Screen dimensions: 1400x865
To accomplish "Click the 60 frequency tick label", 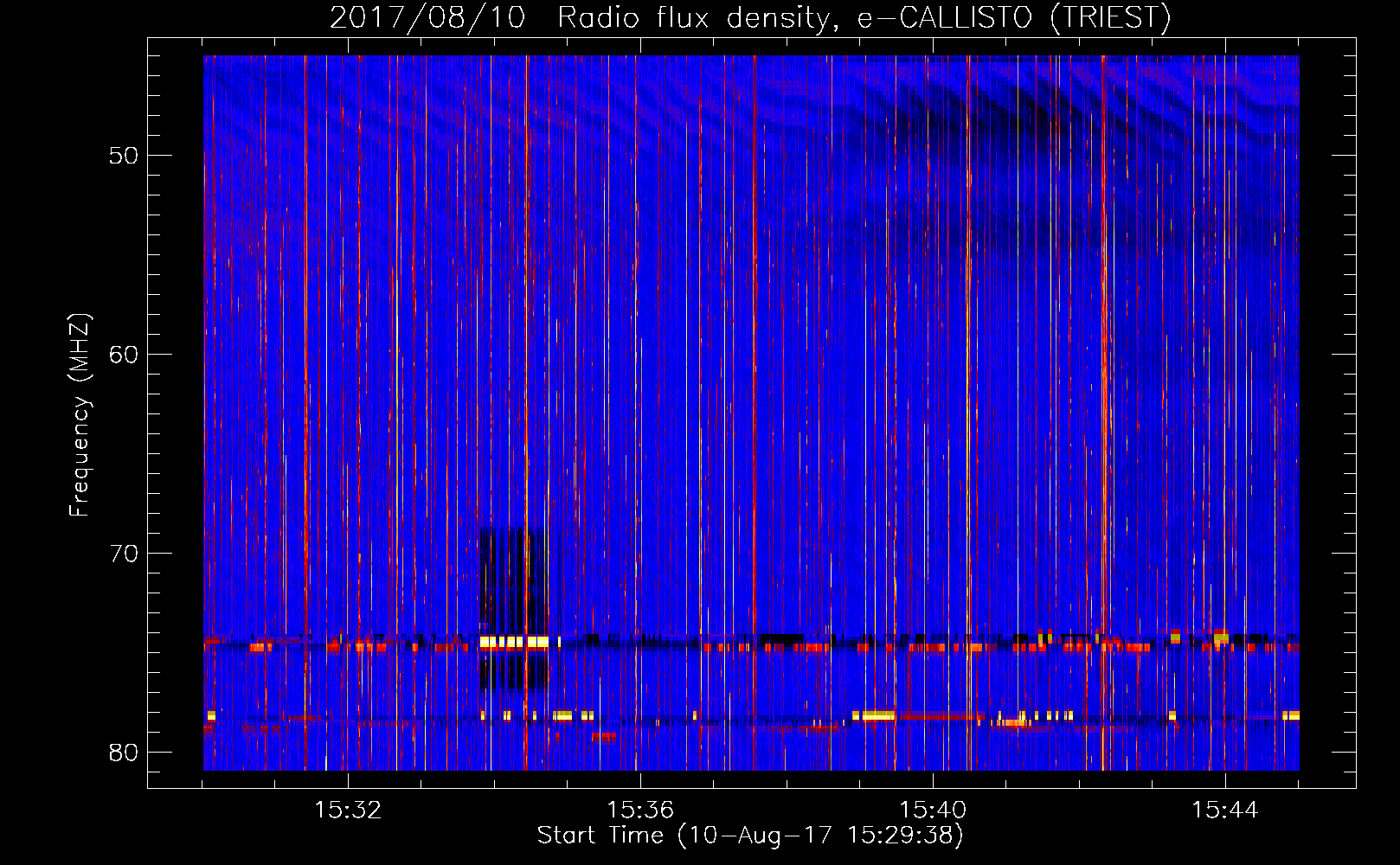I will tap(124, 355).
